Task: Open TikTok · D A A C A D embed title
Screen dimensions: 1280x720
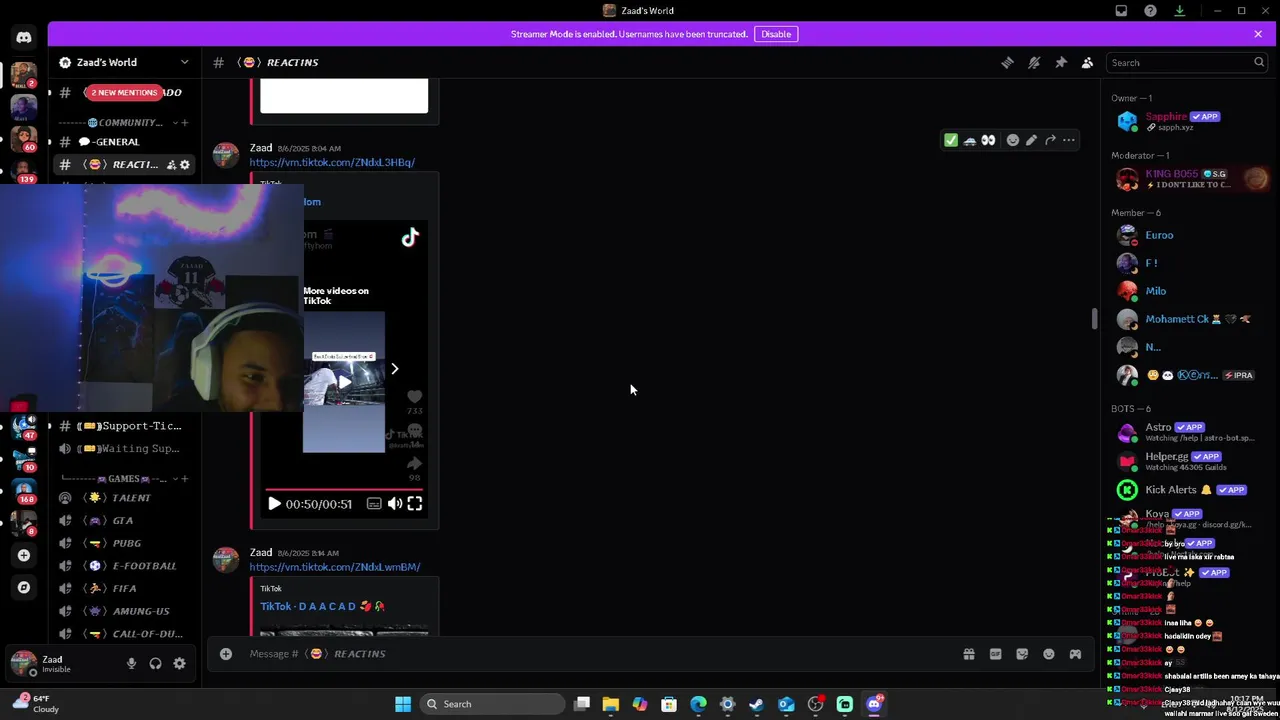Action: click(322, 606)
